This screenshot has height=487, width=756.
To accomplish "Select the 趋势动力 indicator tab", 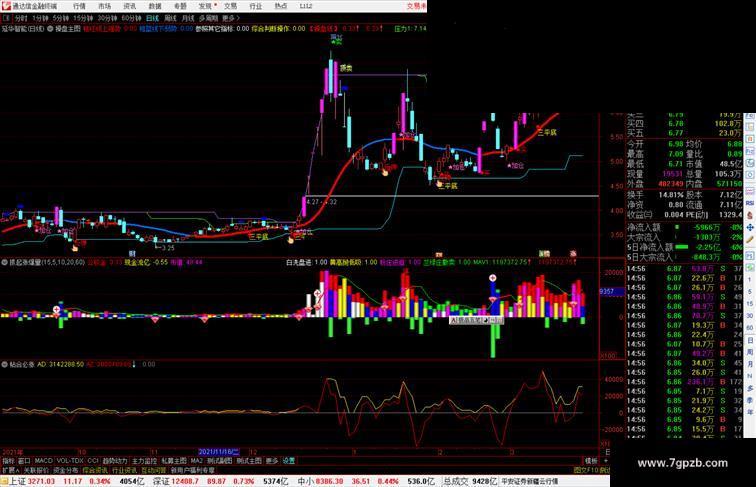I will point(115,461).
